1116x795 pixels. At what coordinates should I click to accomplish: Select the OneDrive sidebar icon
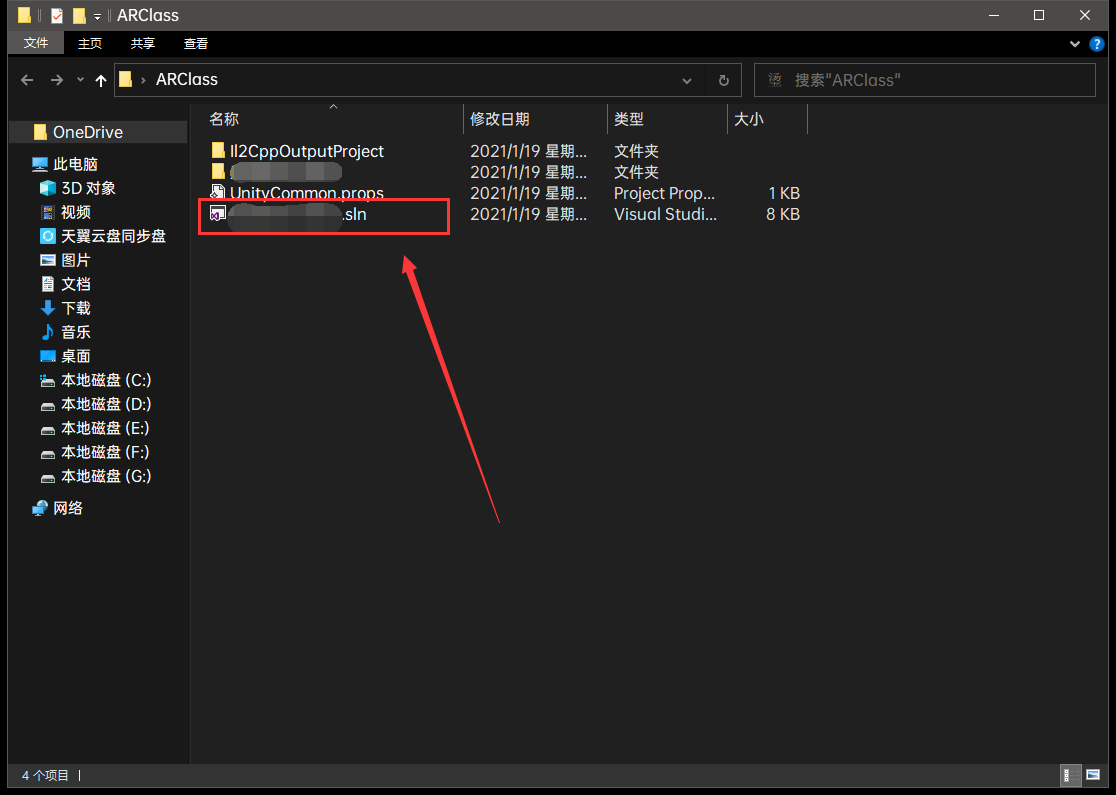pos(38,131)
